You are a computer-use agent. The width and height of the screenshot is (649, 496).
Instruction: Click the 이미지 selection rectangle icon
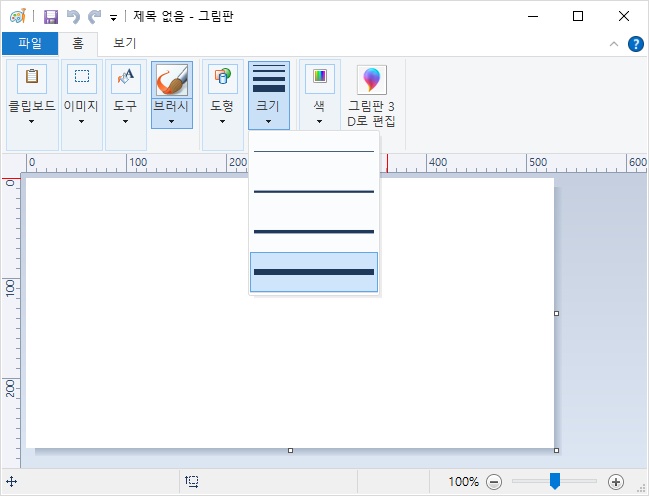coord(82,77)
